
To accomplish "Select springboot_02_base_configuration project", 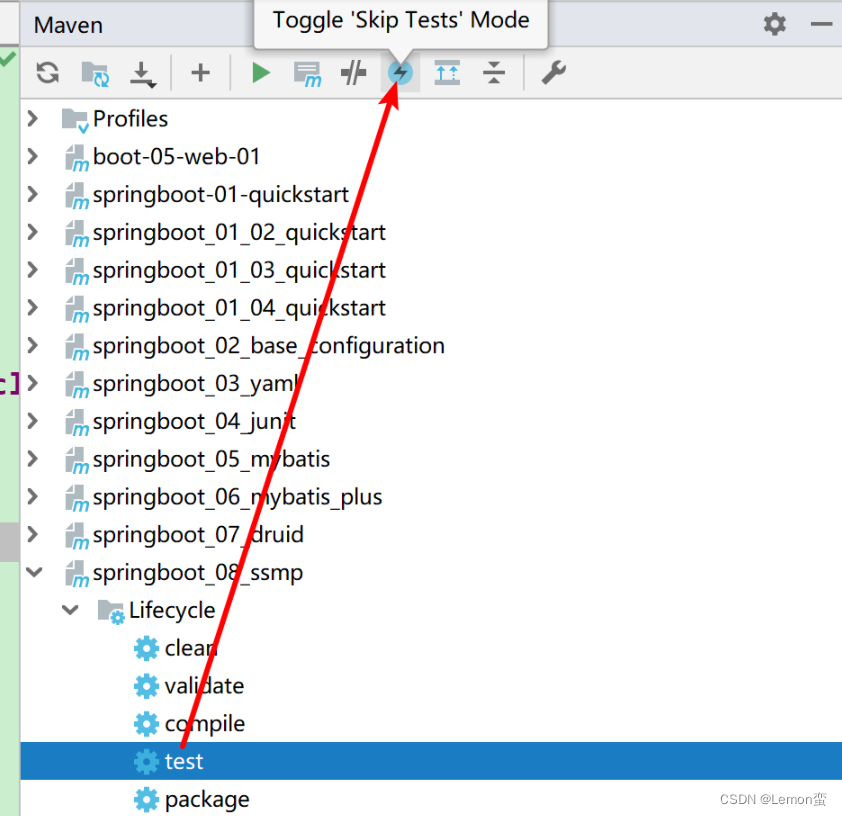I will pyautogui.click(x=268, y=346).
